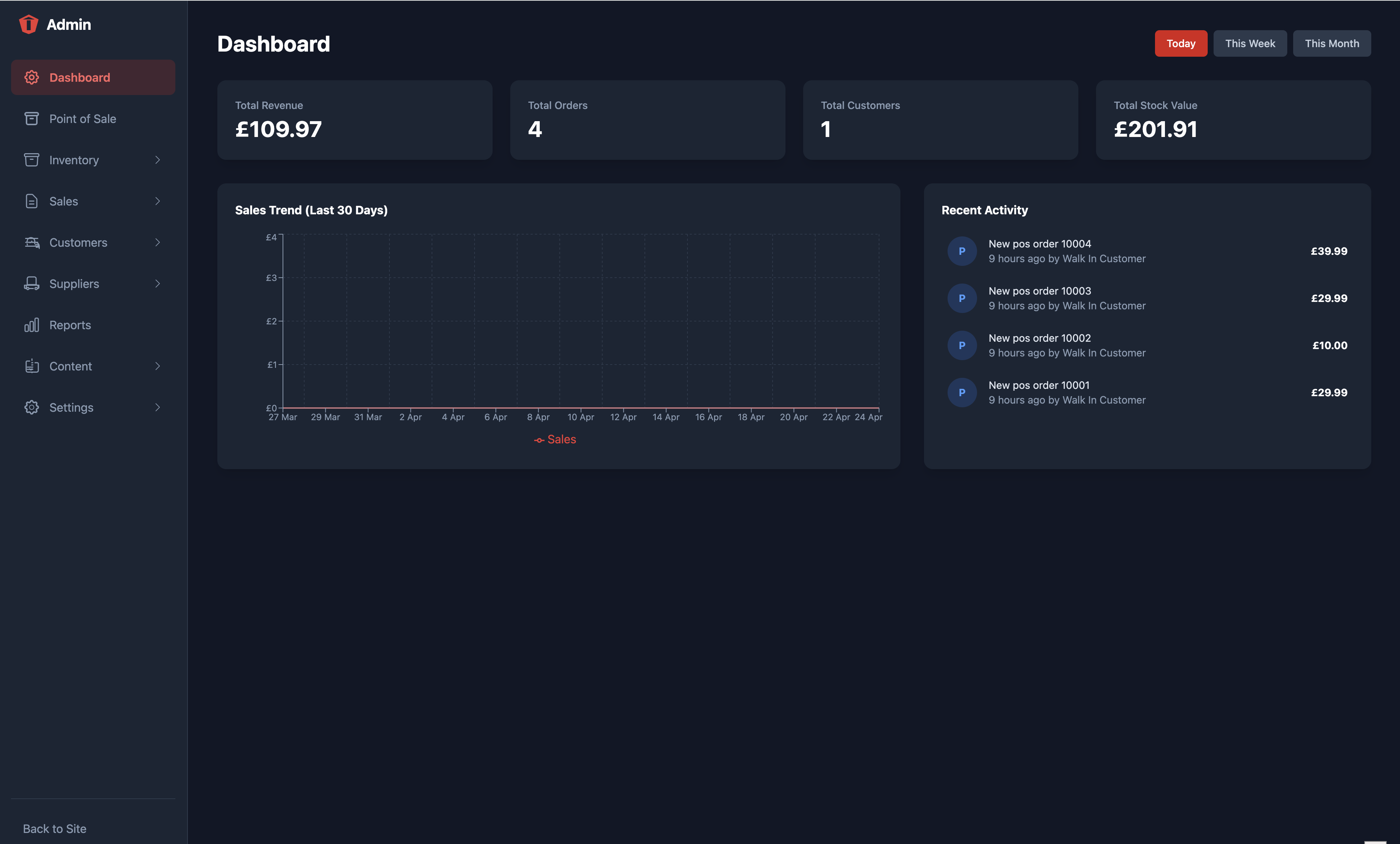
Task: Click the Sales legend marker icon
Action: click(539, 440)
